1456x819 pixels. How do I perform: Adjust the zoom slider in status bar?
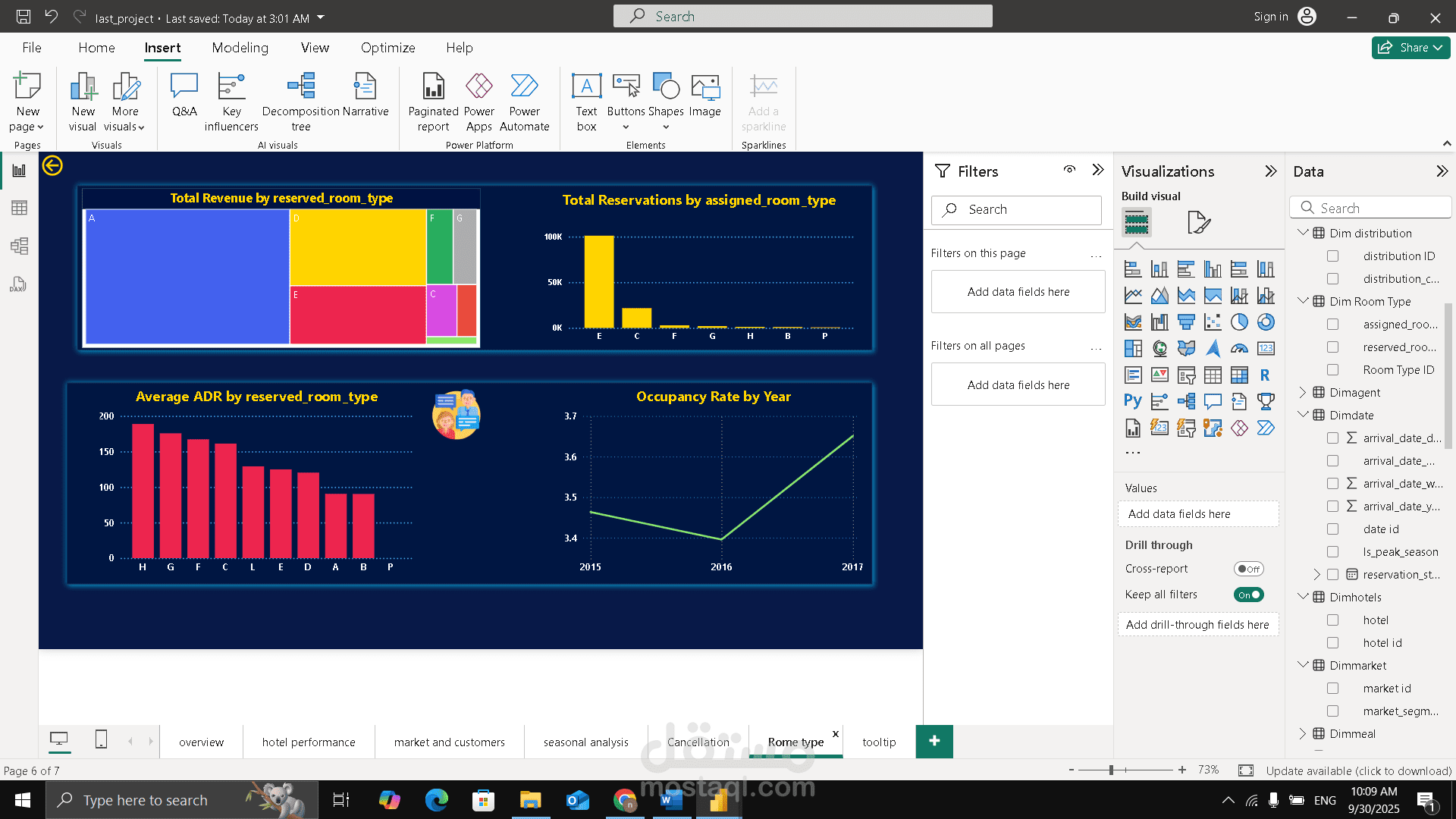pos(1111,770)
